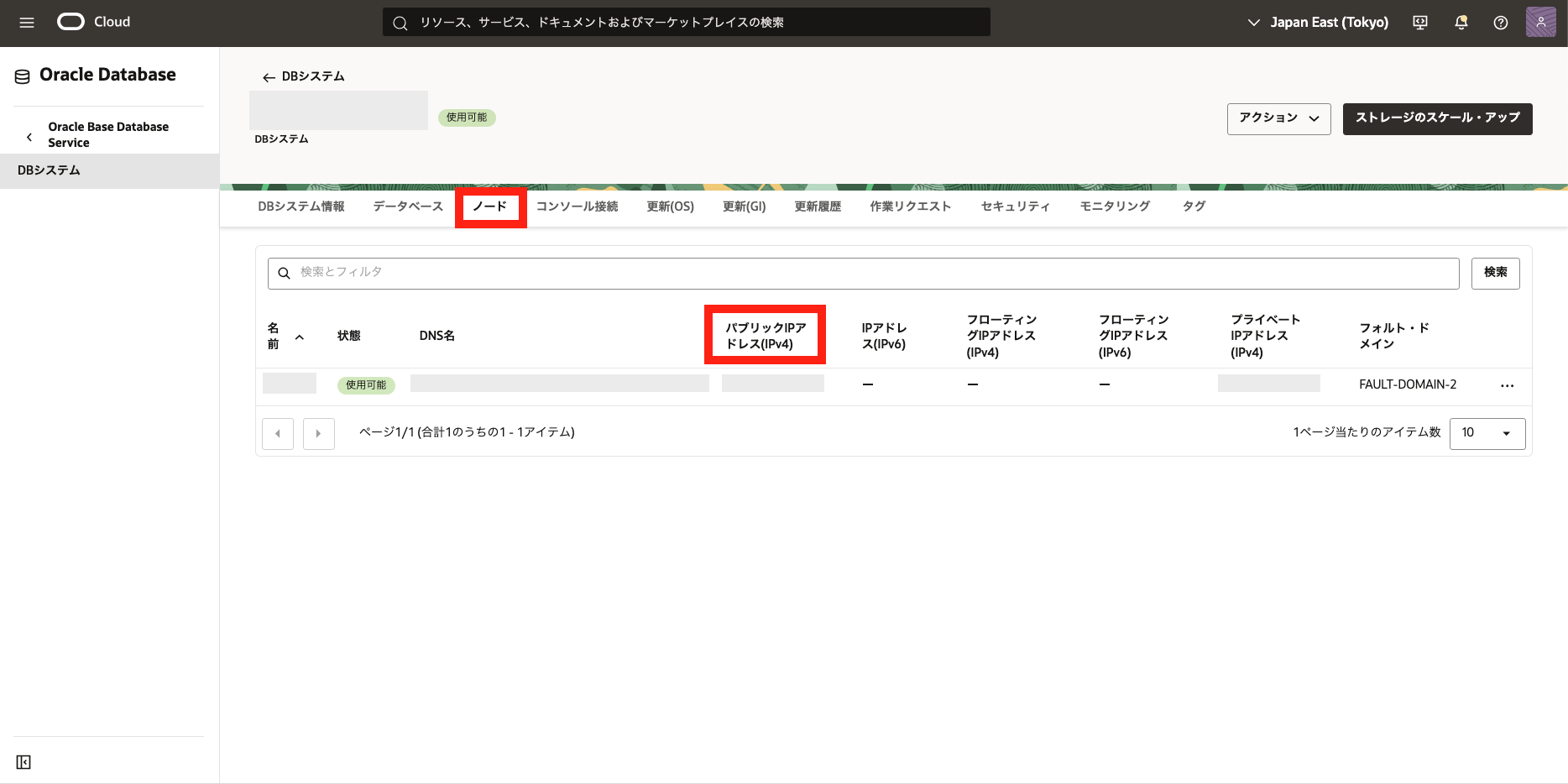The image size is (1568, 784).
Task: Switch to the コンソール接続 tab
Action: pyautogui.click(x=577, y=206)
